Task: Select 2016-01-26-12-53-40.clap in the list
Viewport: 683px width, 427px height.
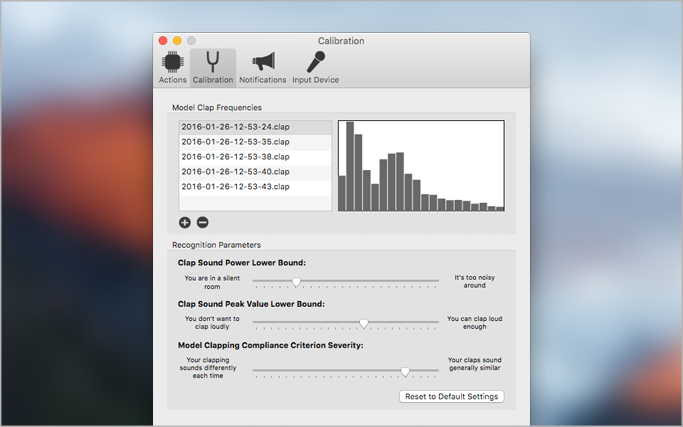Action: click(x=255, y=172)
